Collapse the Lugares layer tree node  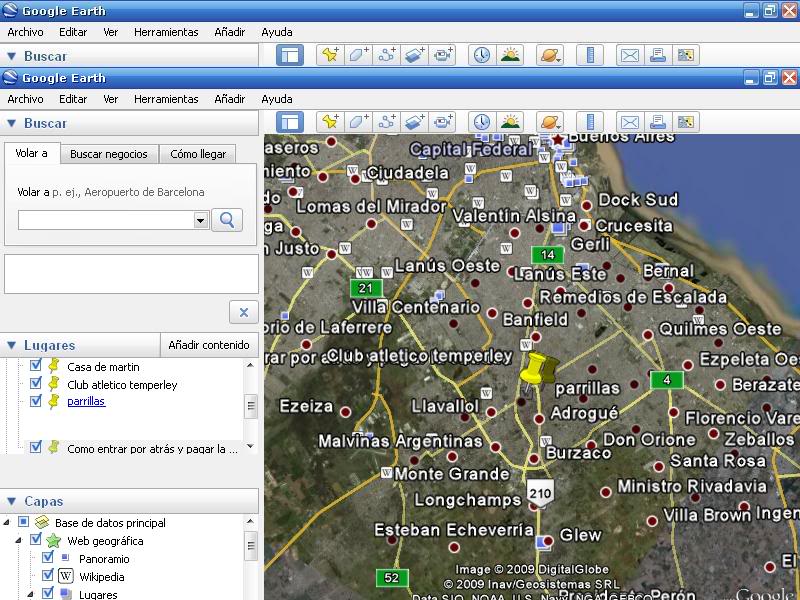point(31,594)
